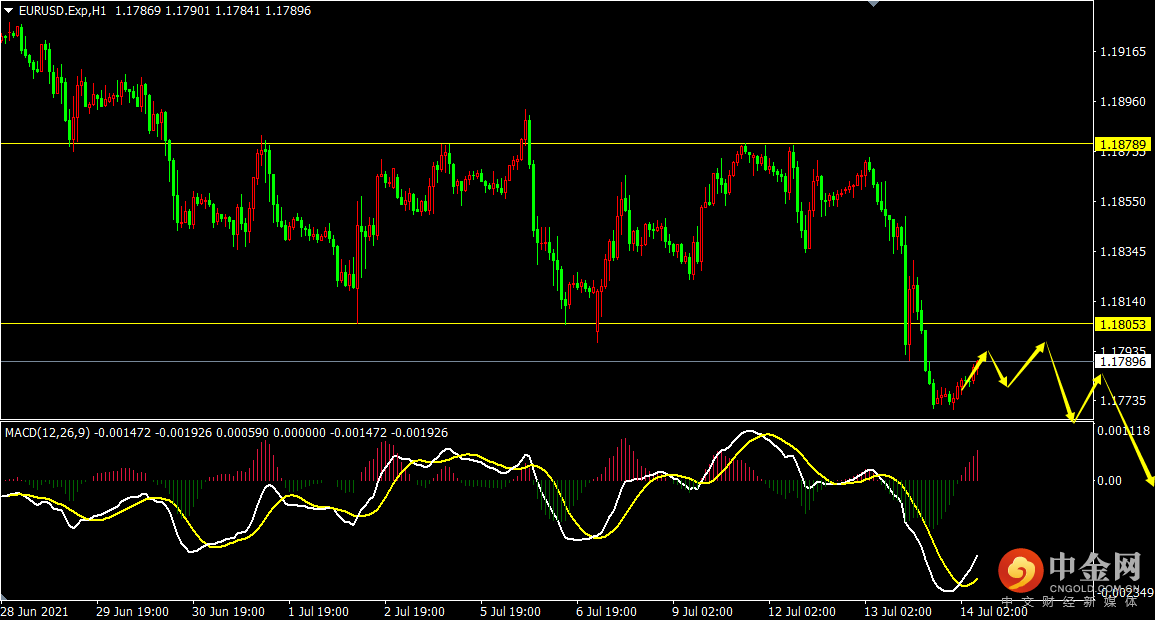1155x620 pixels.
Task: Click the 28 Jun 2021 date label
Action: 35,610
